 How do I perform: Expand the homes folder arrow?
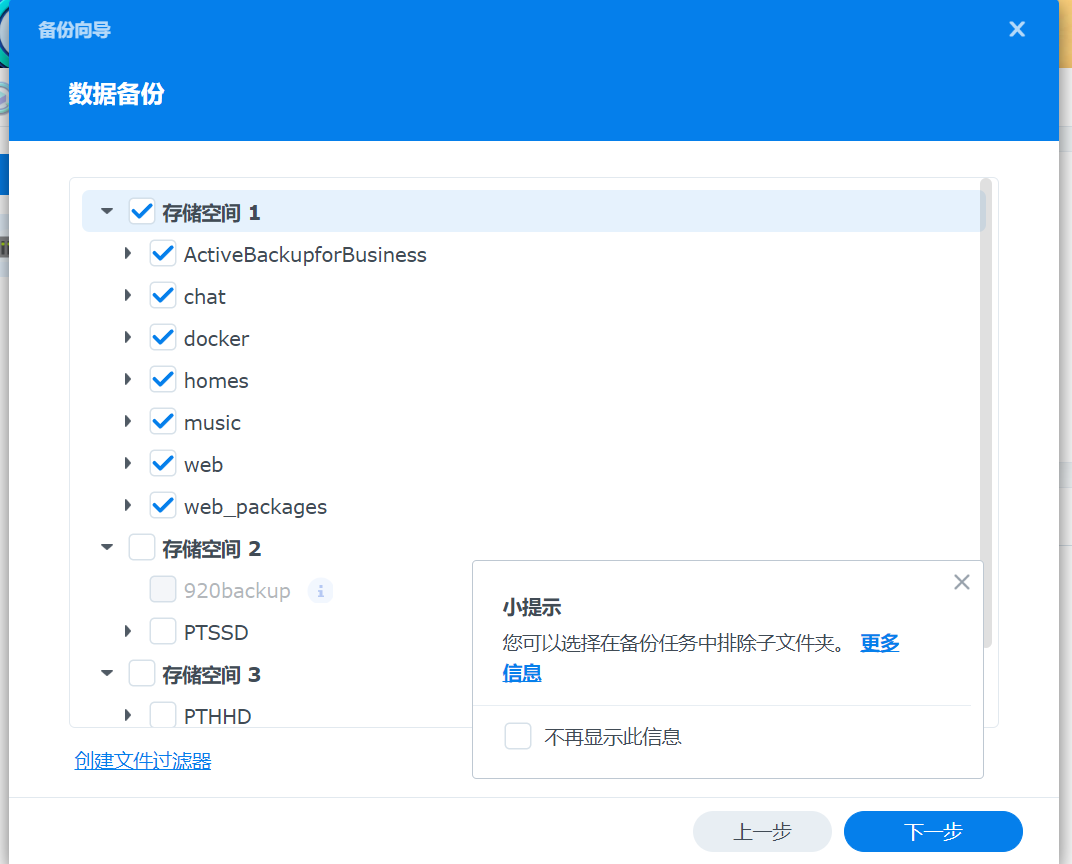[128, 379]
